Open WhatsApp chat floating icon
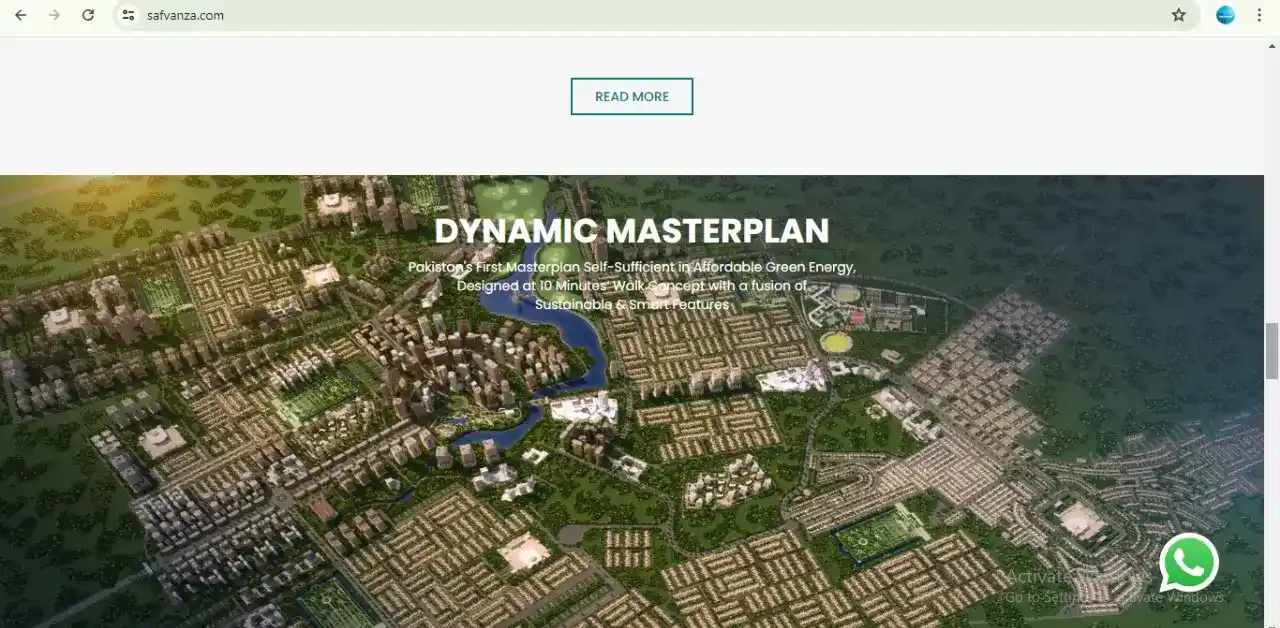Screen dimensions: 1280x628 pyautogui.click(x=1188, y=563)
